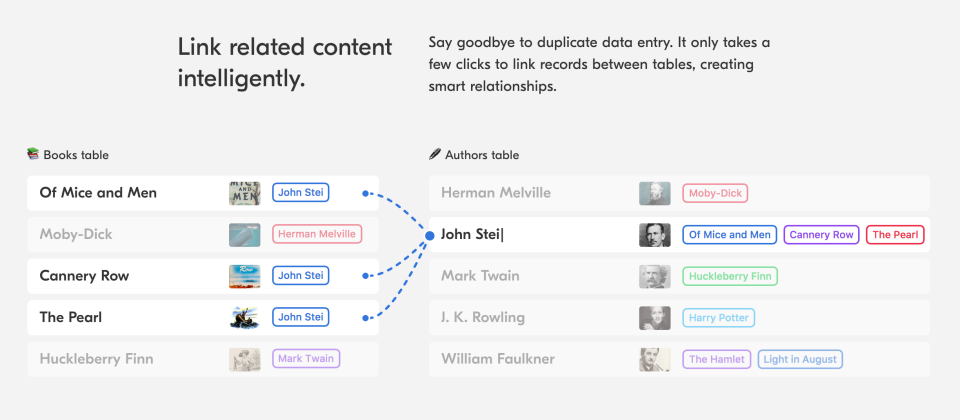Screen dimensions: 960x420
Task: Click John Stei author portrait photo
Action: (x=655, y=235)
